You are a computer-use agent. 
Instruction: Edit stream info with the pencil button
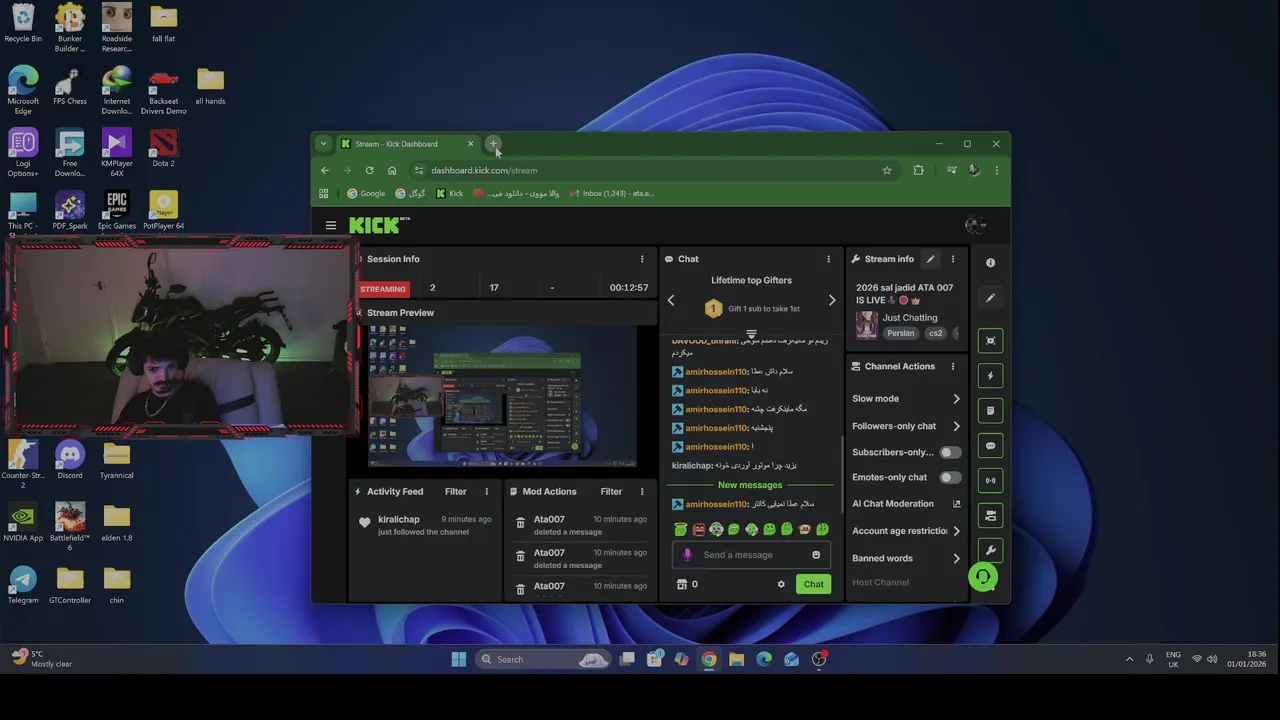pyautogui.click(x=930, y=259)
